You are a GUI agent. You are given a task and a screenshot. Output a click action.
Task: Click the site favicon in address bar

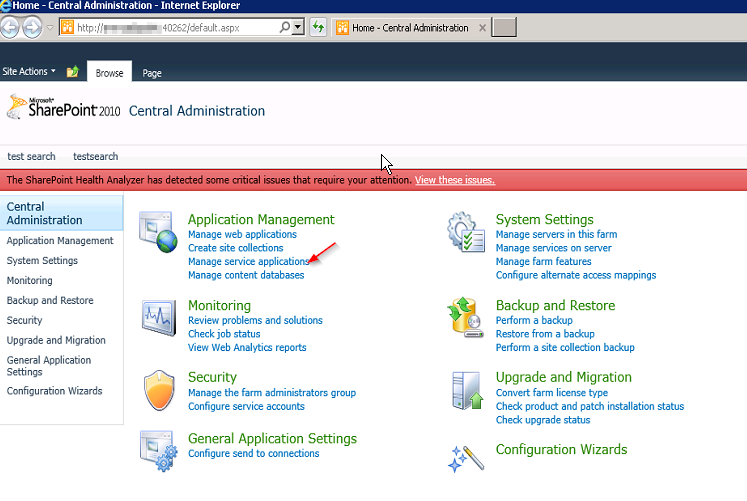click(x=68, y=27)
